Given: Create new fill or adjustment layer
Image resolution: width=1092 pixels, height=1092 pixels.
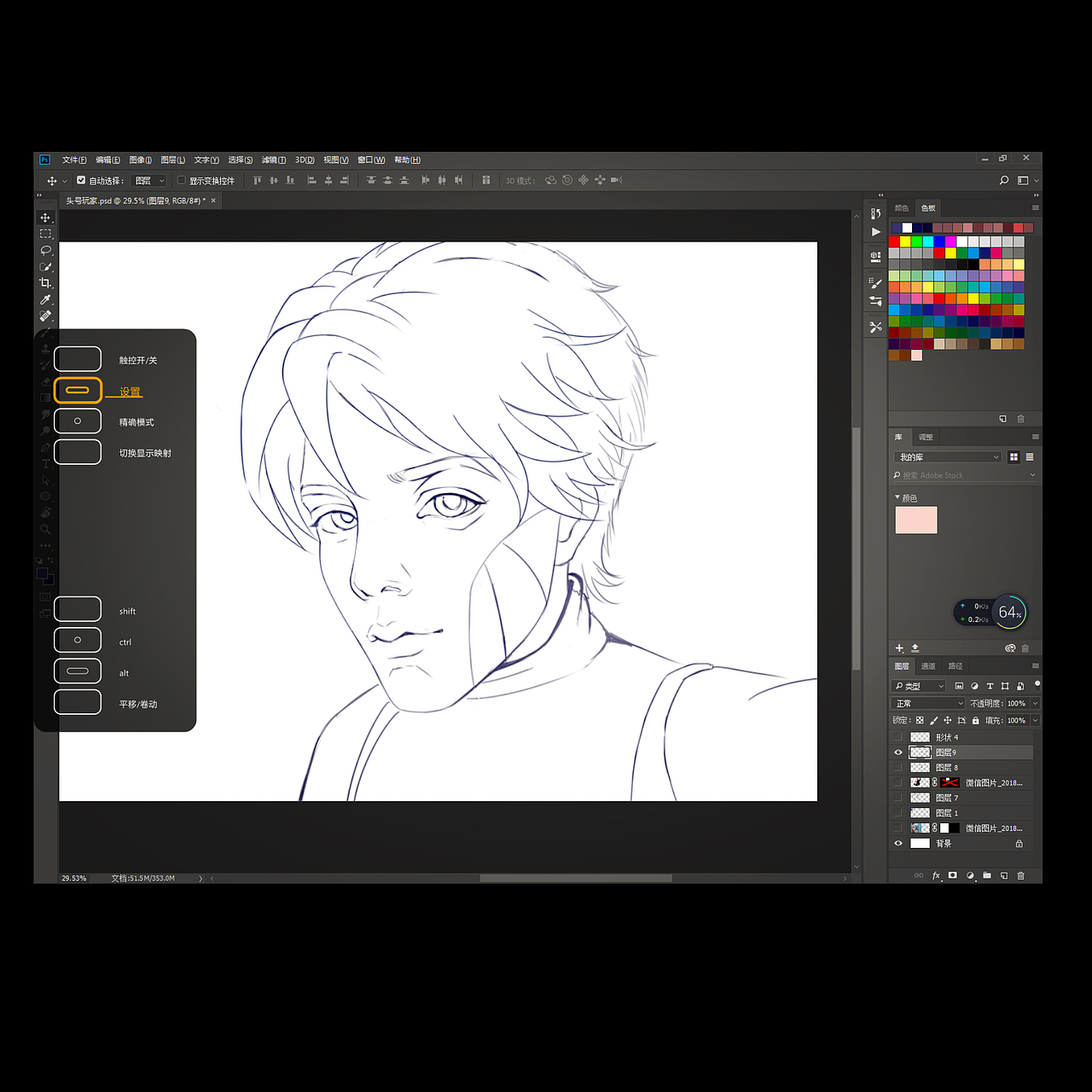Looking at the screenshot, I should click(970, 875).
